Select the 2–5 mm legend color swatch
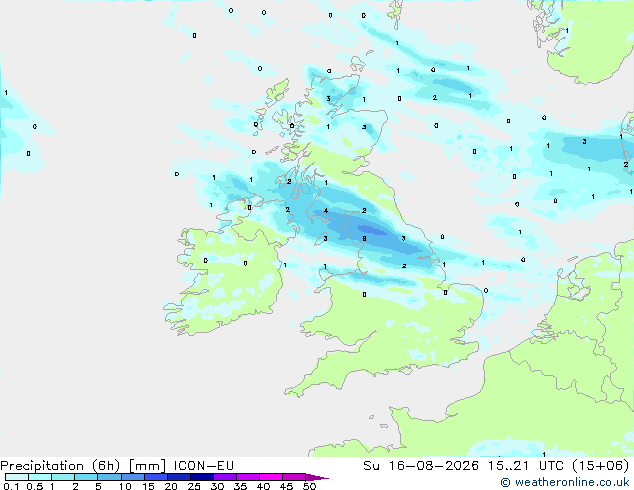The image size is (634, 490). click(x=86, y=477)
